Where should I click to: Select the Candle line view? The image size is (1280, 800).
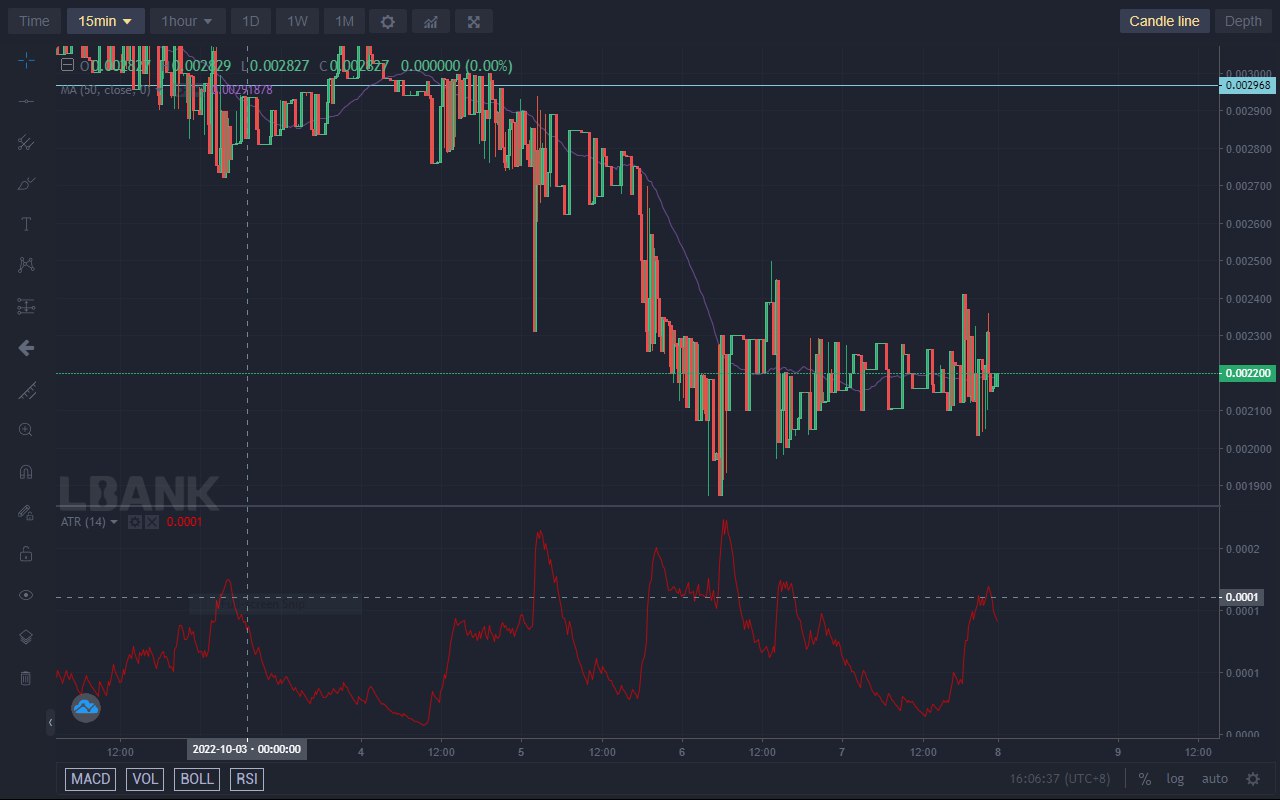[1165, 21]
